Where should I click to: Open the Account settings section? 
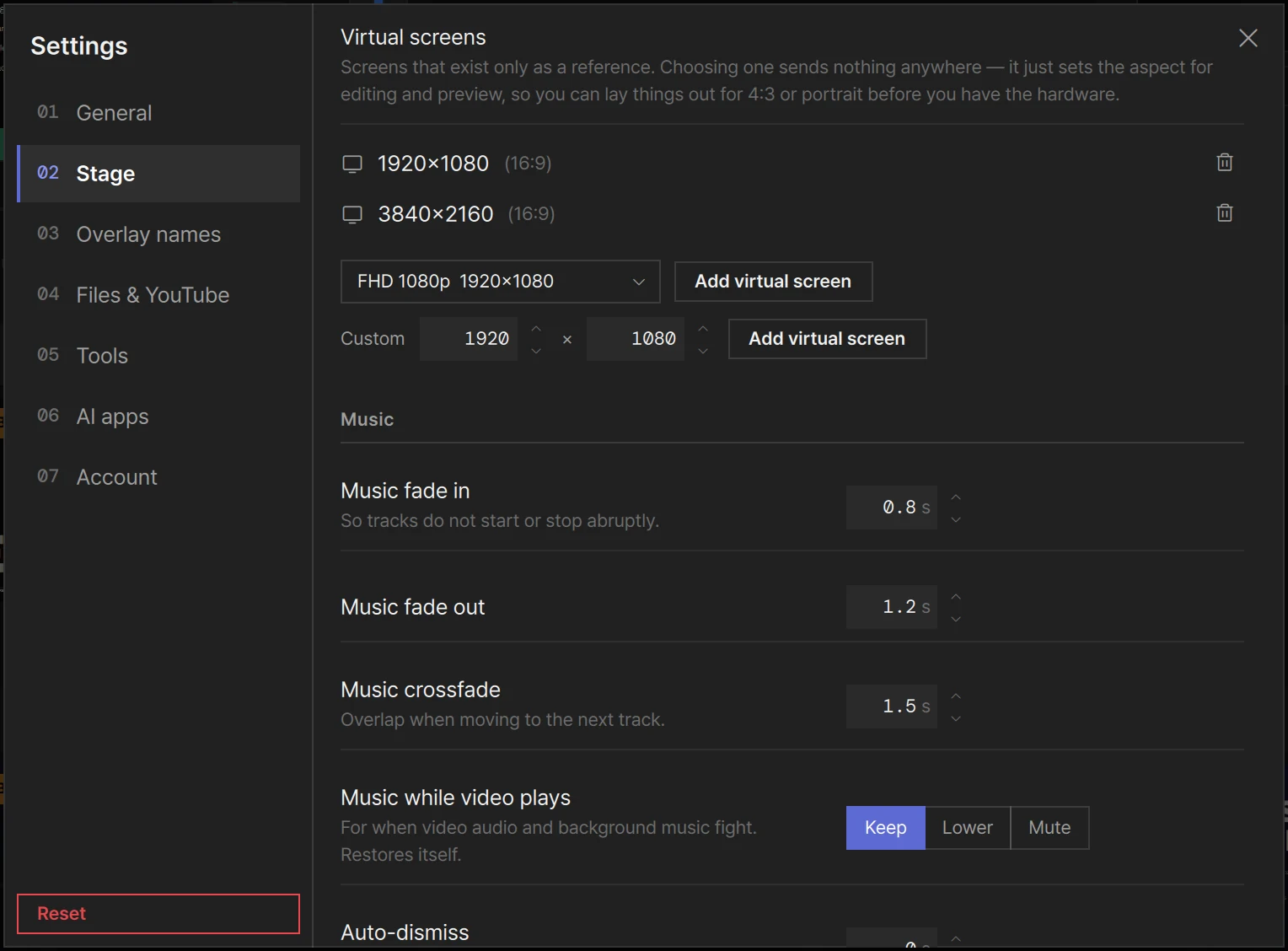(158, 477)
